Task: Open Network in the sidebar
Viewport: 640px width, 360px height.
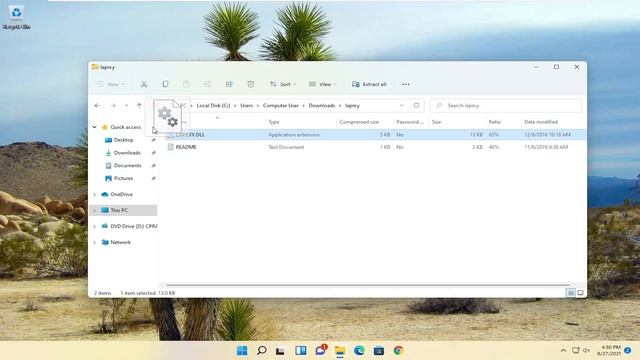Action: point(120,242)
